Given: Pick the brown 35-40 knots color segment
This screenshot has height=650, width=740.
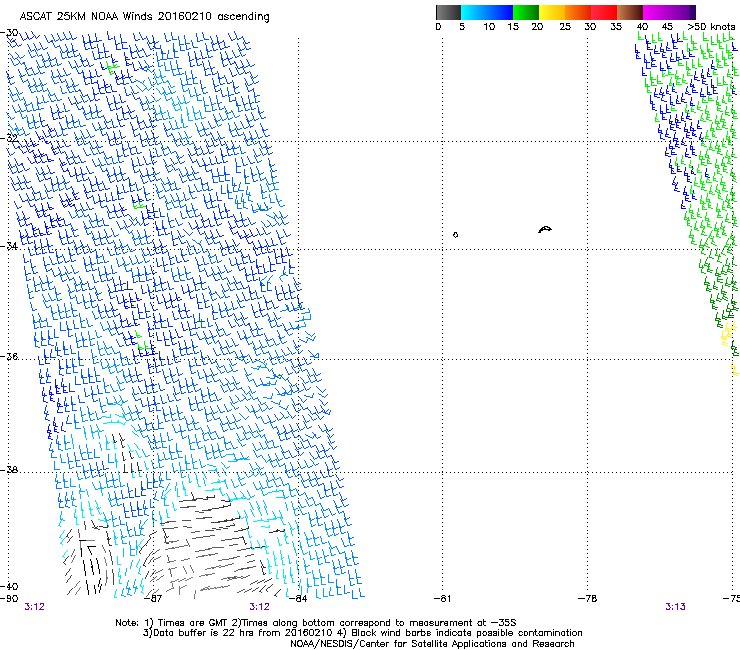Looking at the screenshot, I should (630, 12).
